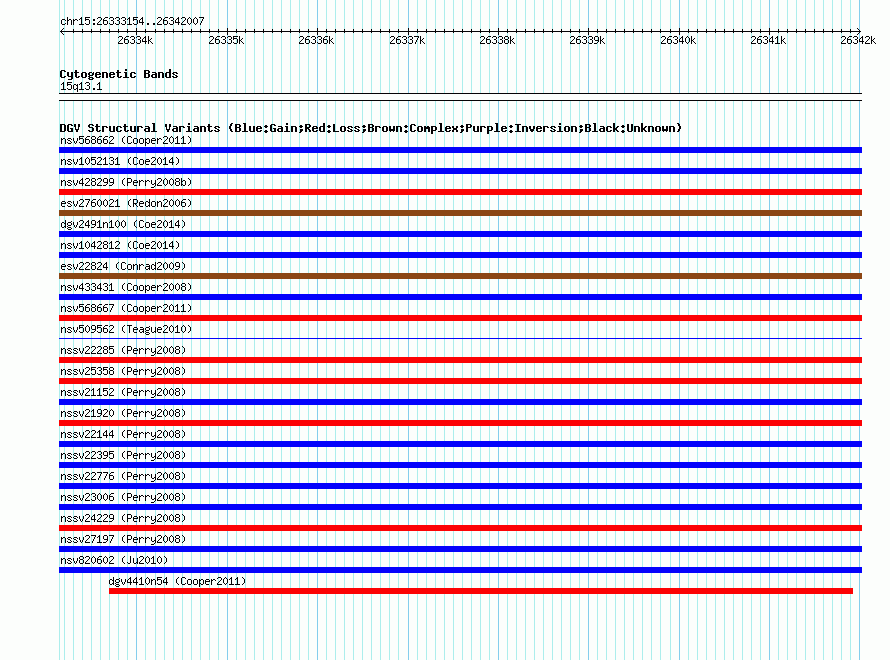Click the nsv568662 (Cooper2011) blue gain bar

[460, 150]
